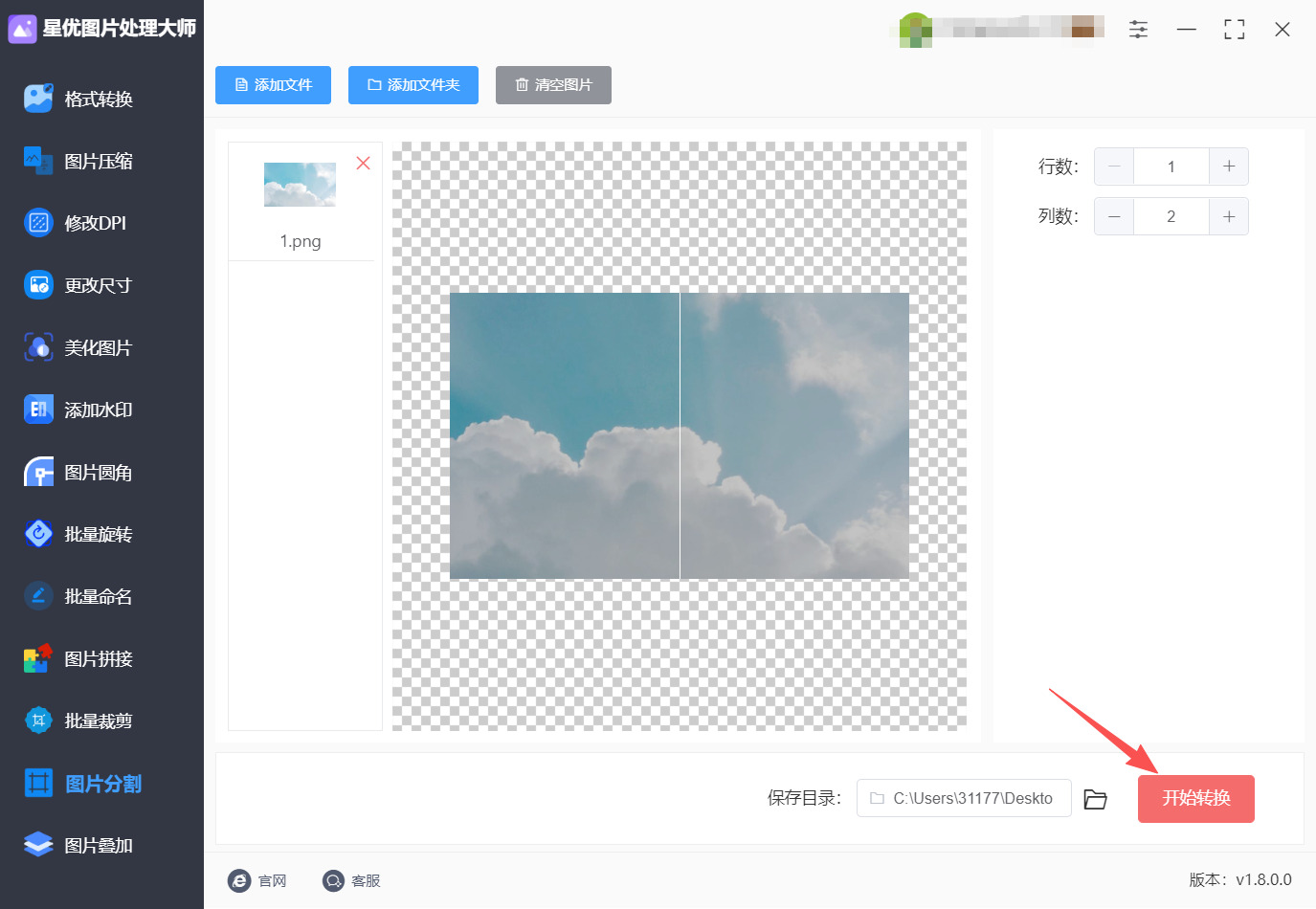This screenshot has height=909, width=1316.
Task: Click the 美化图片 sidebar icon
Action: pos(38,347)
